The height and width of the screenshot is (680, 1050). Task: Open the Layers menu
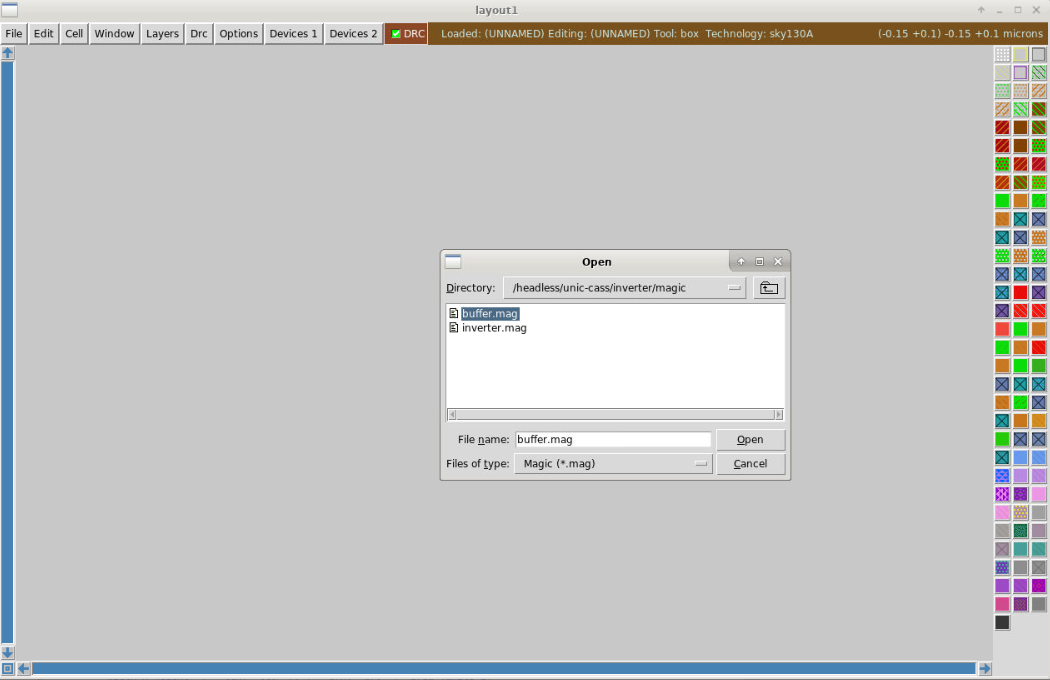pyautogui.click(x=162, y=33)
